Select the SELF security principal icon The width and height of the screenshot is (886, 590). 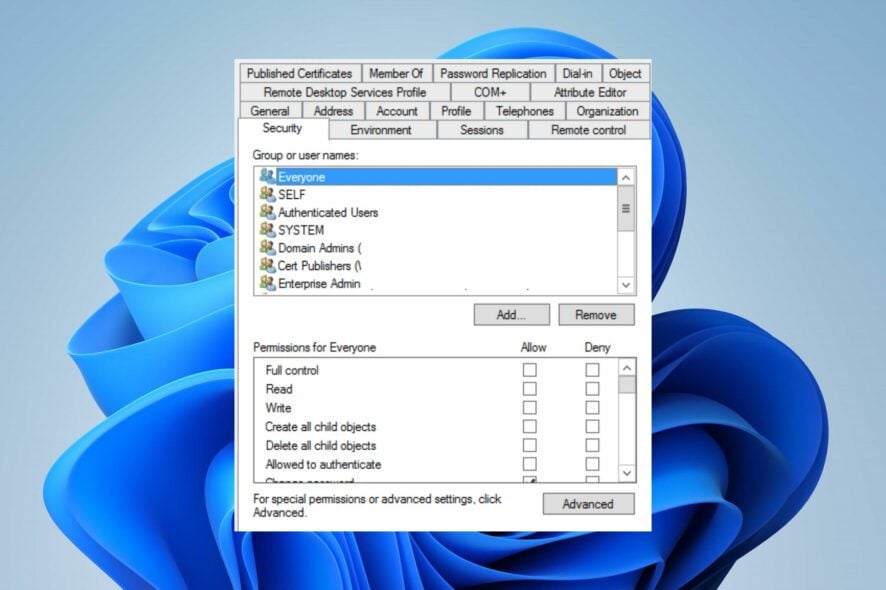(267, 194)
